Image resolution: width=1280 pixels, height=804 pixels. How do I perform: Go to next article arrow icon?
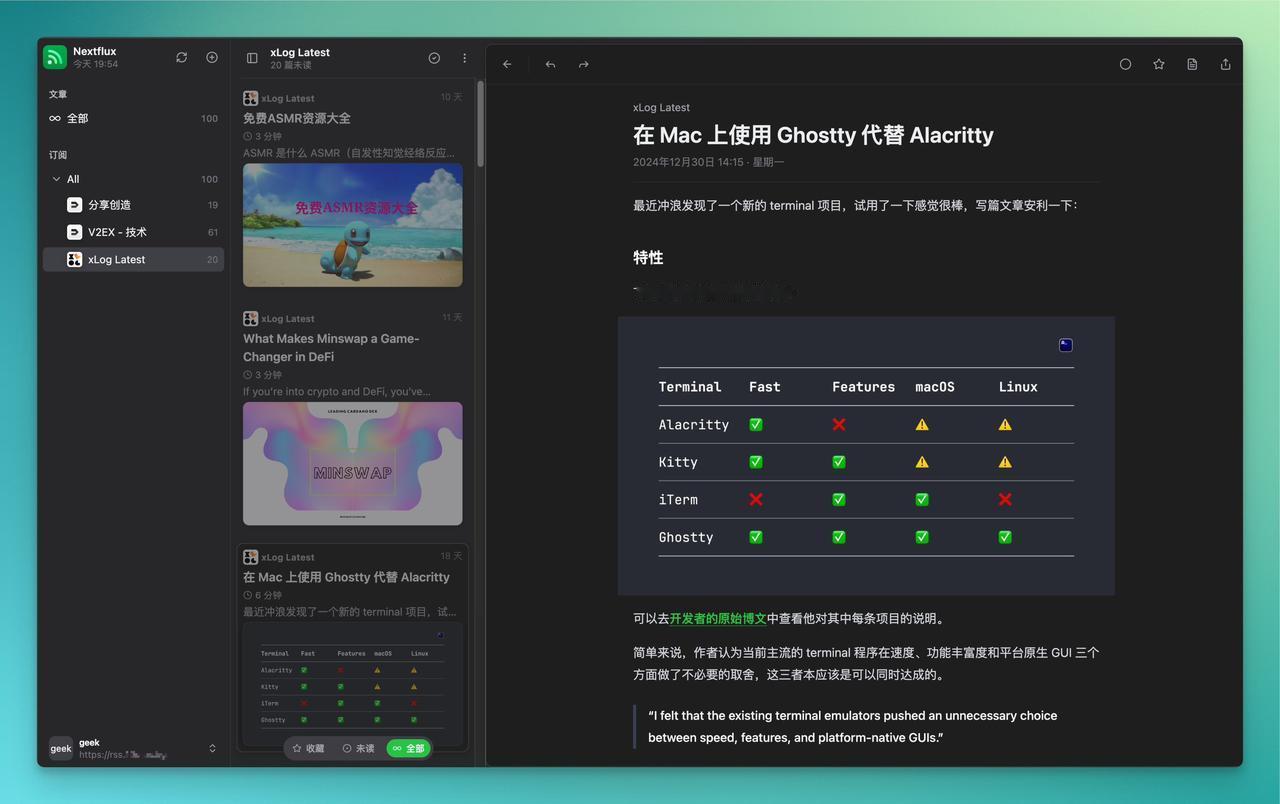tap(583, 64)
